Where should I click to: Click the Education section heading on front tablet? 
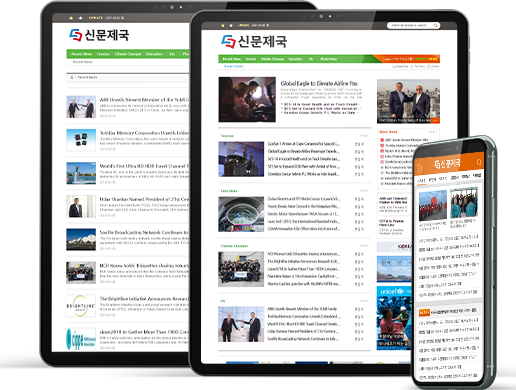(229, 191)
